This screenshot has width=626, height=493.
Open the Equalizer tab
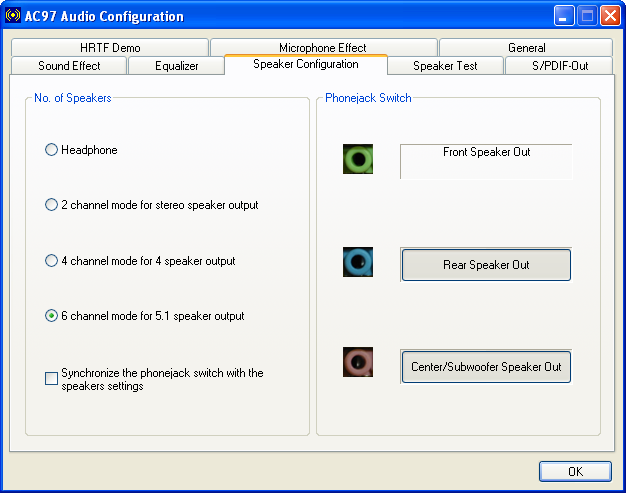pos(176,65)
